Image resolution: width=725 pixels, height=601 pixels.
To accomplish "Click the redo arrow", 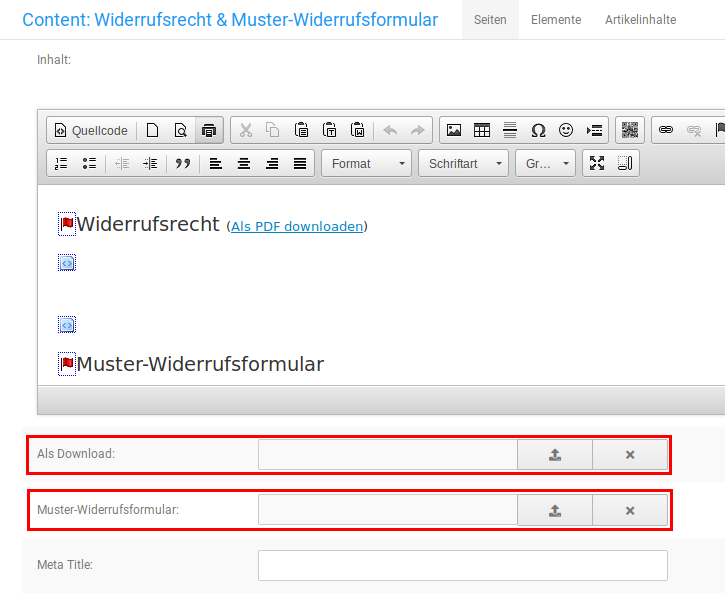I will (418, 130).
